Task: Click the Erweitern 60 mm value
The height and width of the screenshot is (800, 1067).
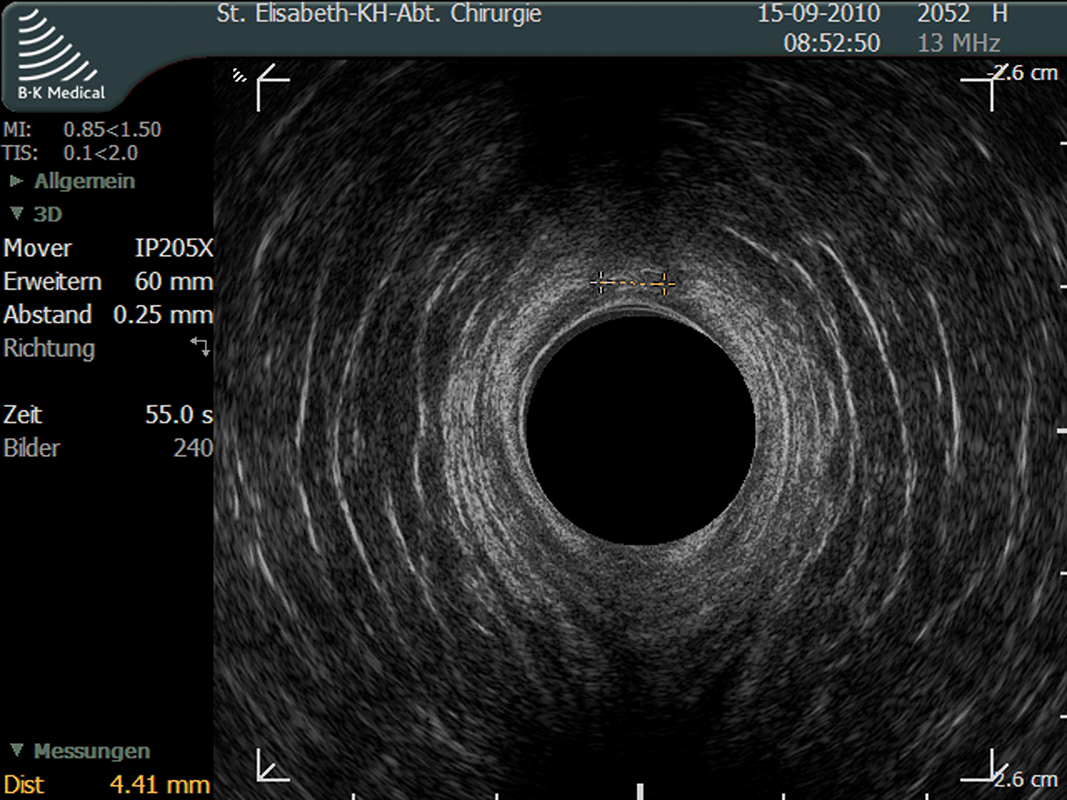Action: (174, 281)
